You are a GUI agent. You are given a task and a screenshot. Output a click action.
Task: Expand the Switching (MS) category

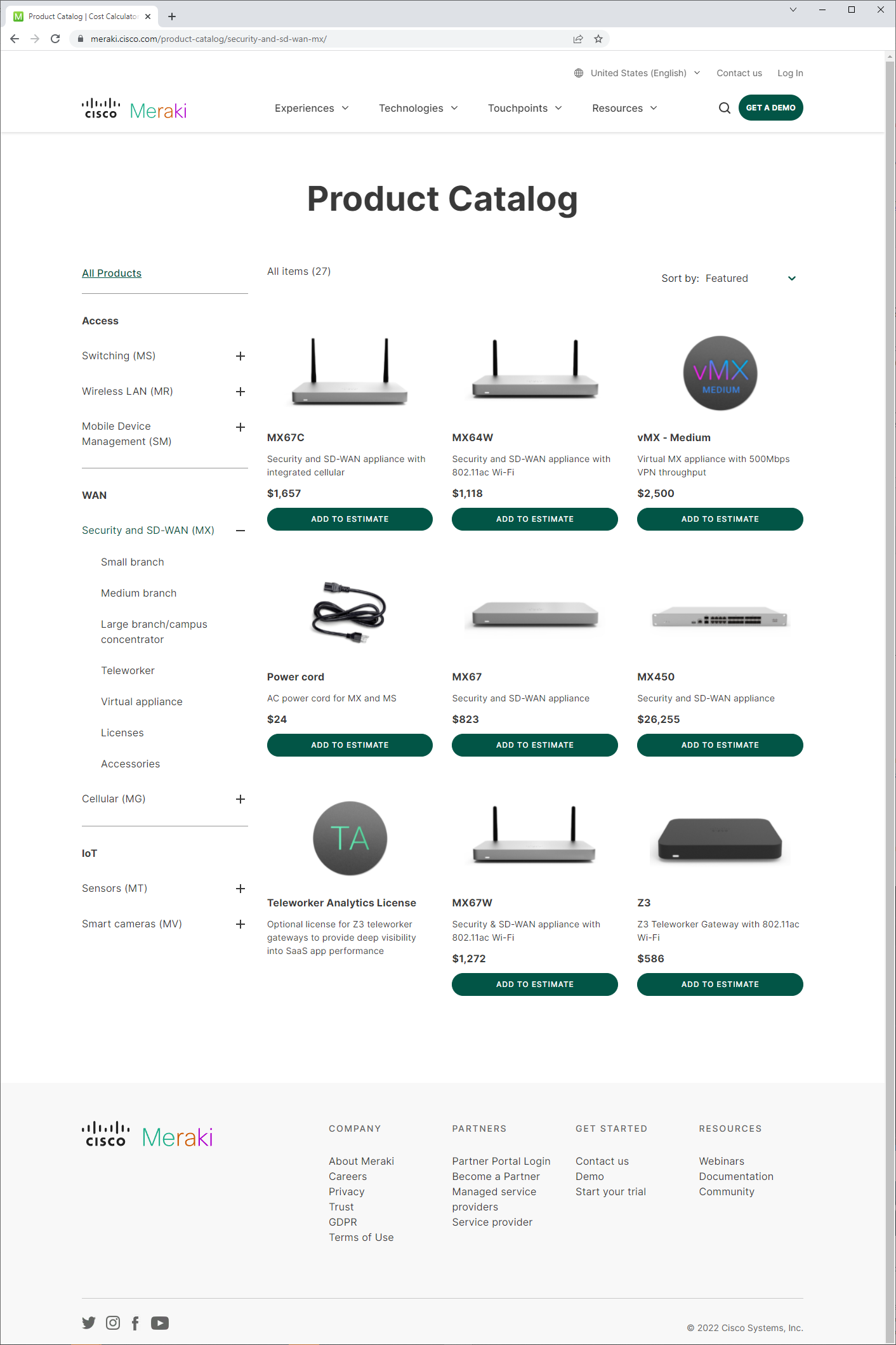(x=240, y=356)
